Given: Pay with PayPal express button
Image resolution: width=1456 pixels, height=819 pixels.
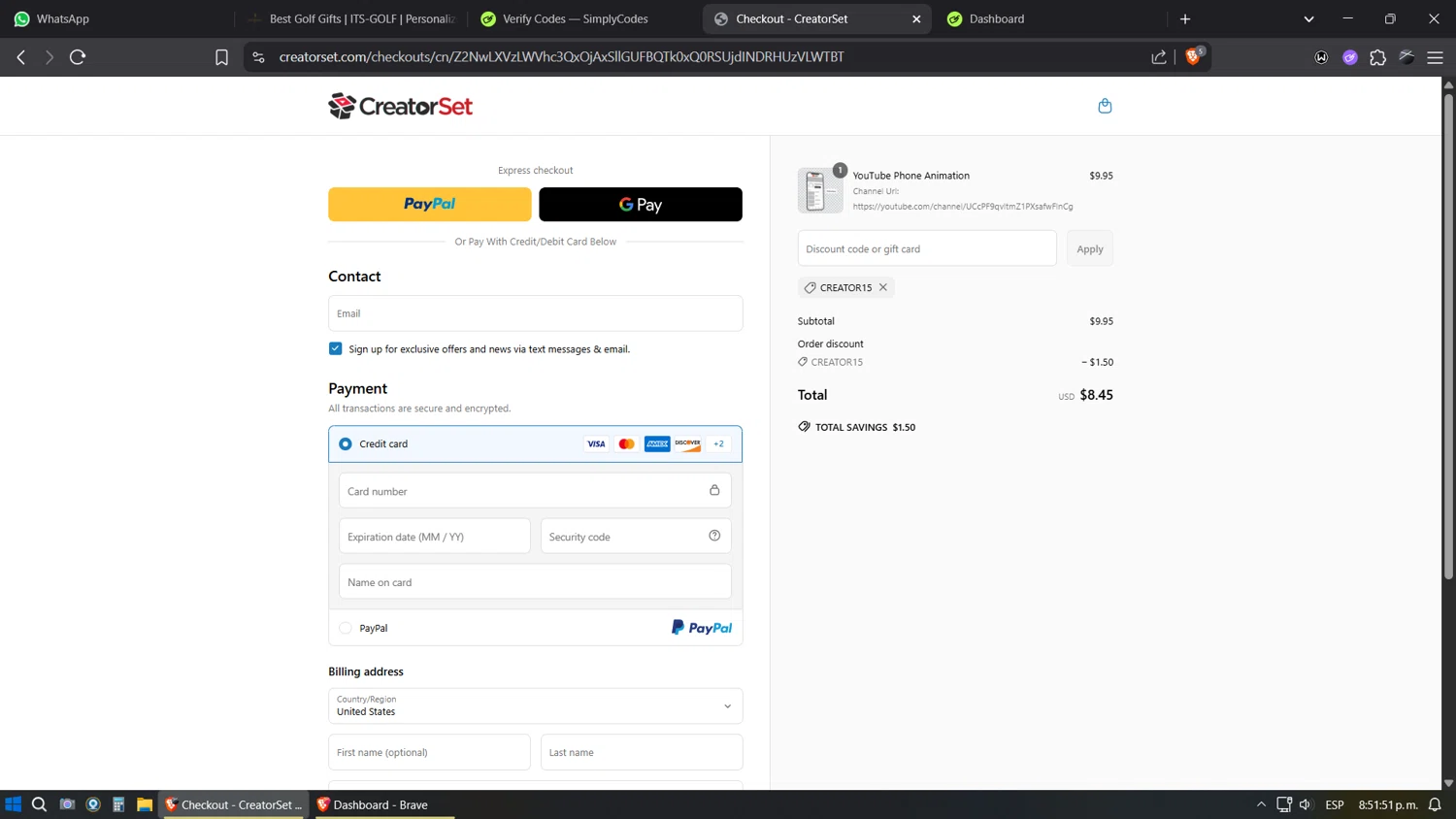Looking at the screenshot, I should [x=430, y=204].
